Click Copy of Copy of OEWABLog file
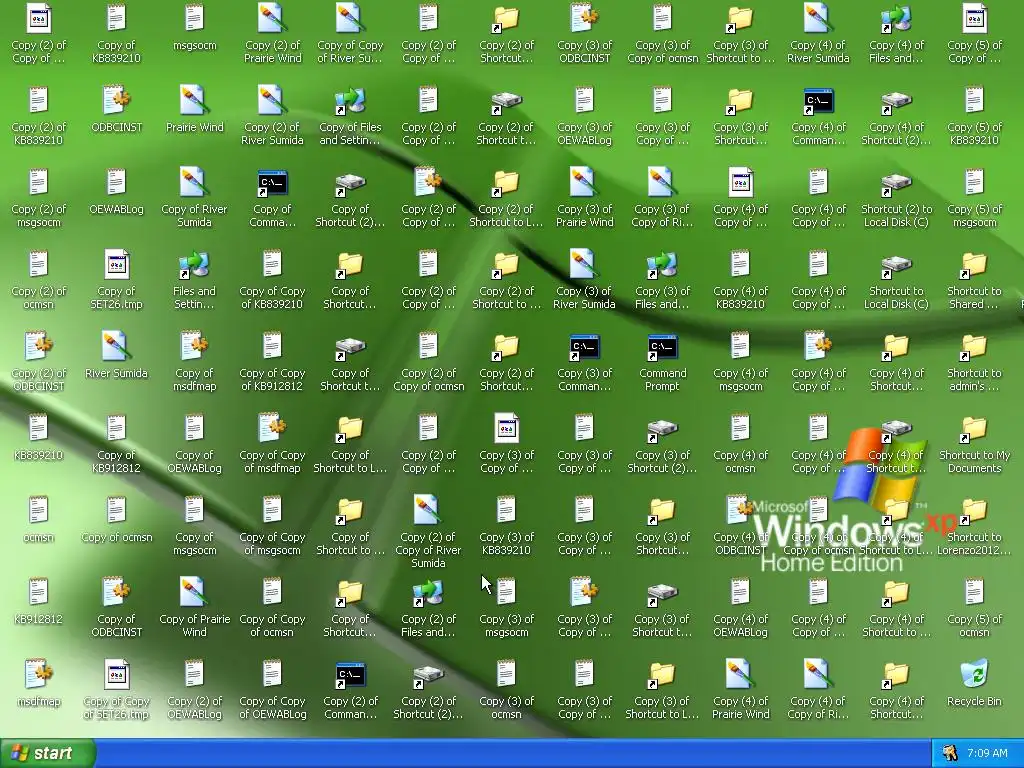 pos(272,675)
